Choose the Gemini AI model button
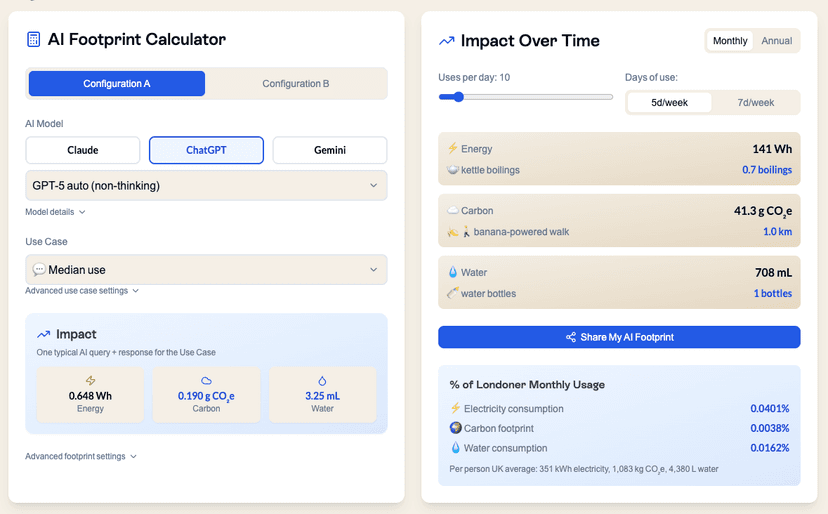Screen dimensions: 828x514 point(329,150)
